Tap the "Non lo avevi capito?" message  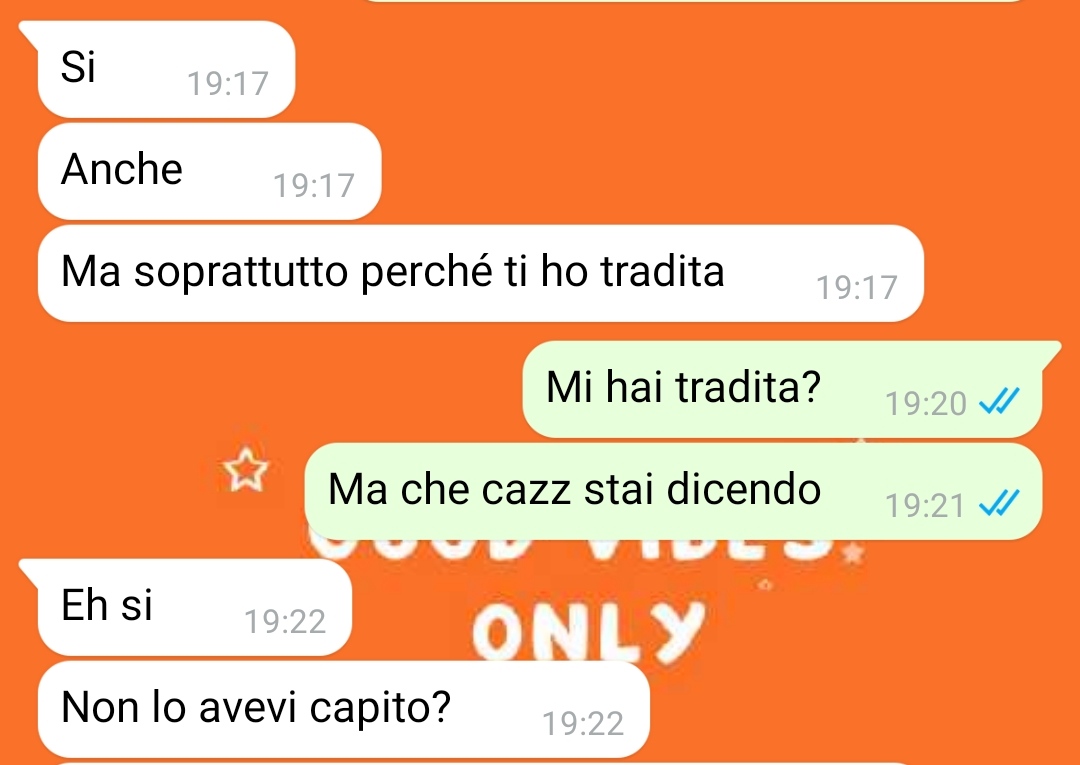(344, 709)
